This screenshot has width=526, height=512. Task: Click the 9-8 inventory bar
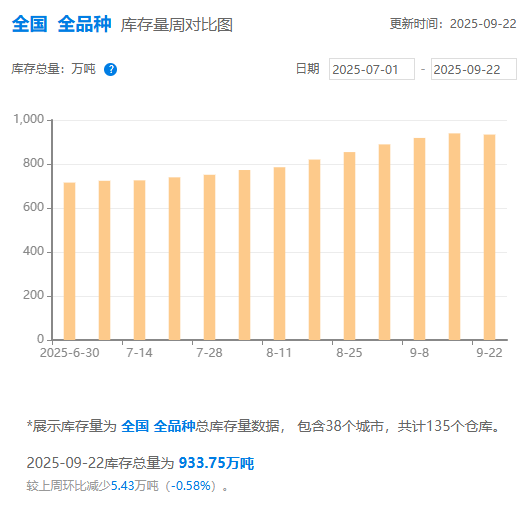(x=419, y=239)
